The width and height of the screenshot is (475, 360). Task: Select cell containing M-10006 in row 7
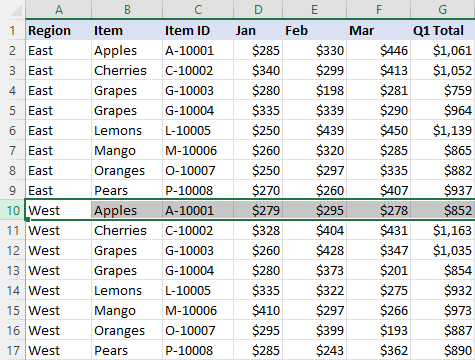click(198, 150)
